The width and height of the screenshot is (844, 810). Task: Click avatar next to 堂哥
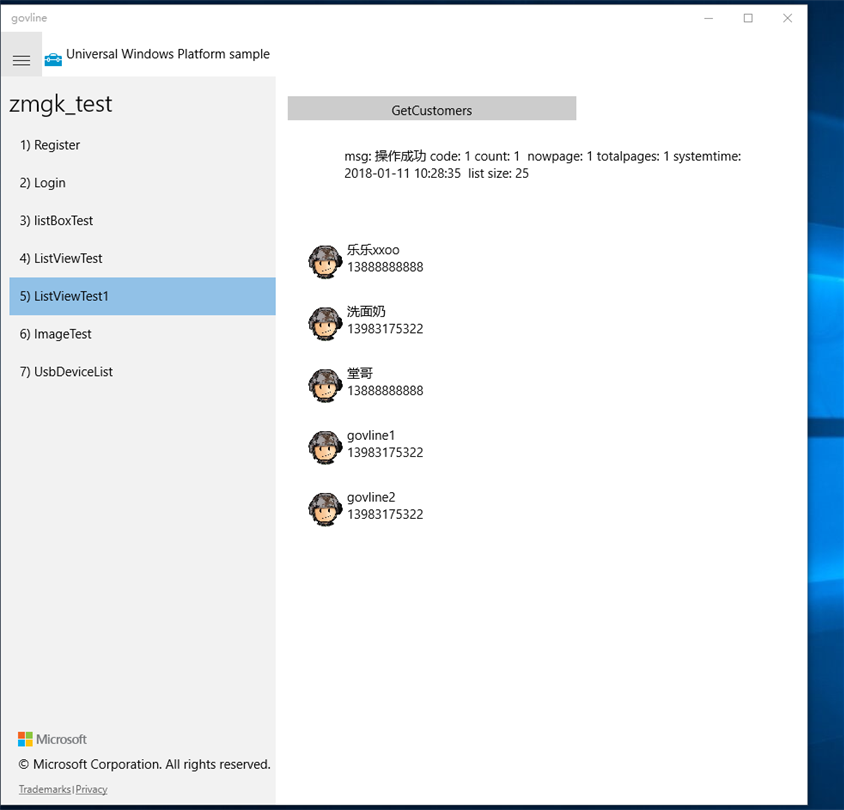point(325,386)
